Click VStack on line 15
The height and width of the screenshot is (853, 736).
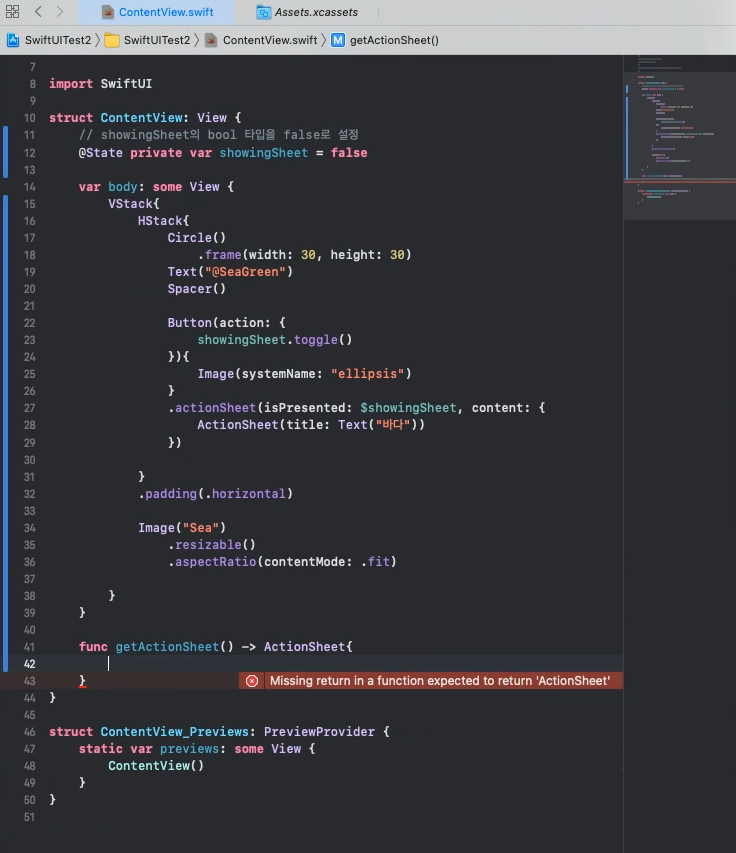(x=131, y=204)
